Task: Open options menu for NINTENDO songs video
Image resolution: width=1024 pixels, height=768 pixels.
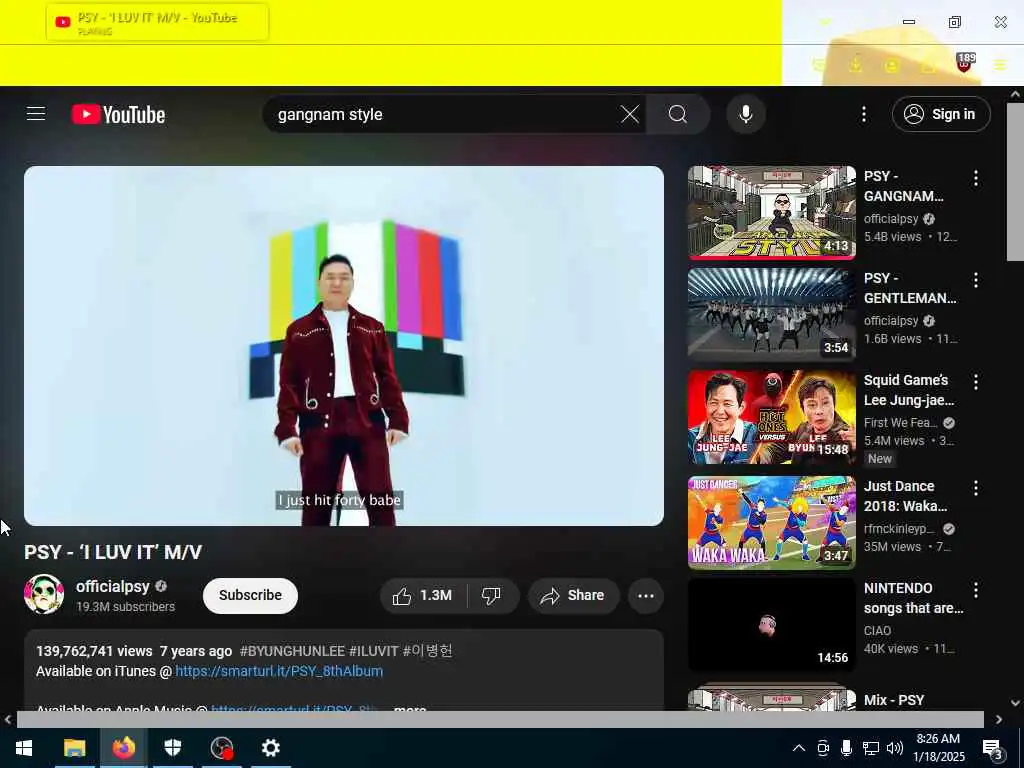Action: point(976,590)
